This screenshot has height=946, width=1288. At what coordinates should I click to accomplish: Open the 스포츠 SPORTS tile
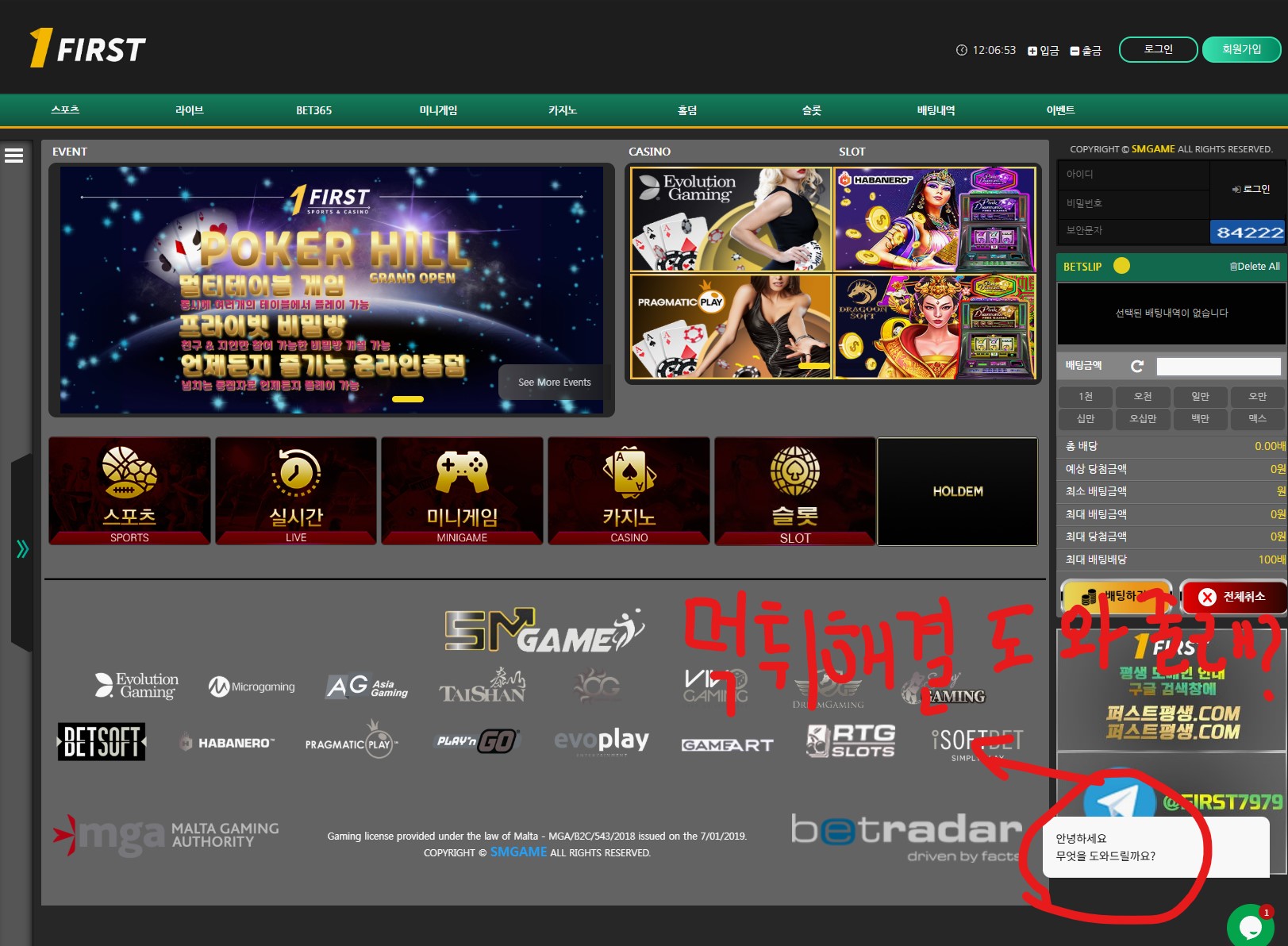coord(129,490)
